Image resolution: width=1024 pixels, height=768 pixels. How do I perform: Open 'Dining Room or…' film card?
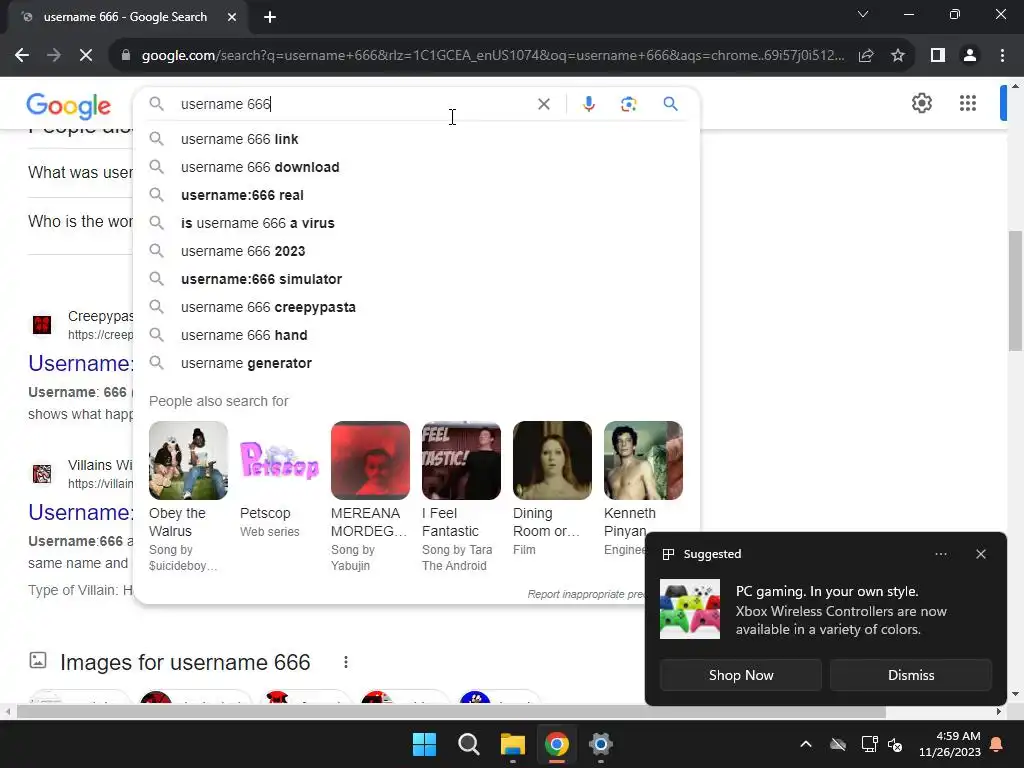552,488
